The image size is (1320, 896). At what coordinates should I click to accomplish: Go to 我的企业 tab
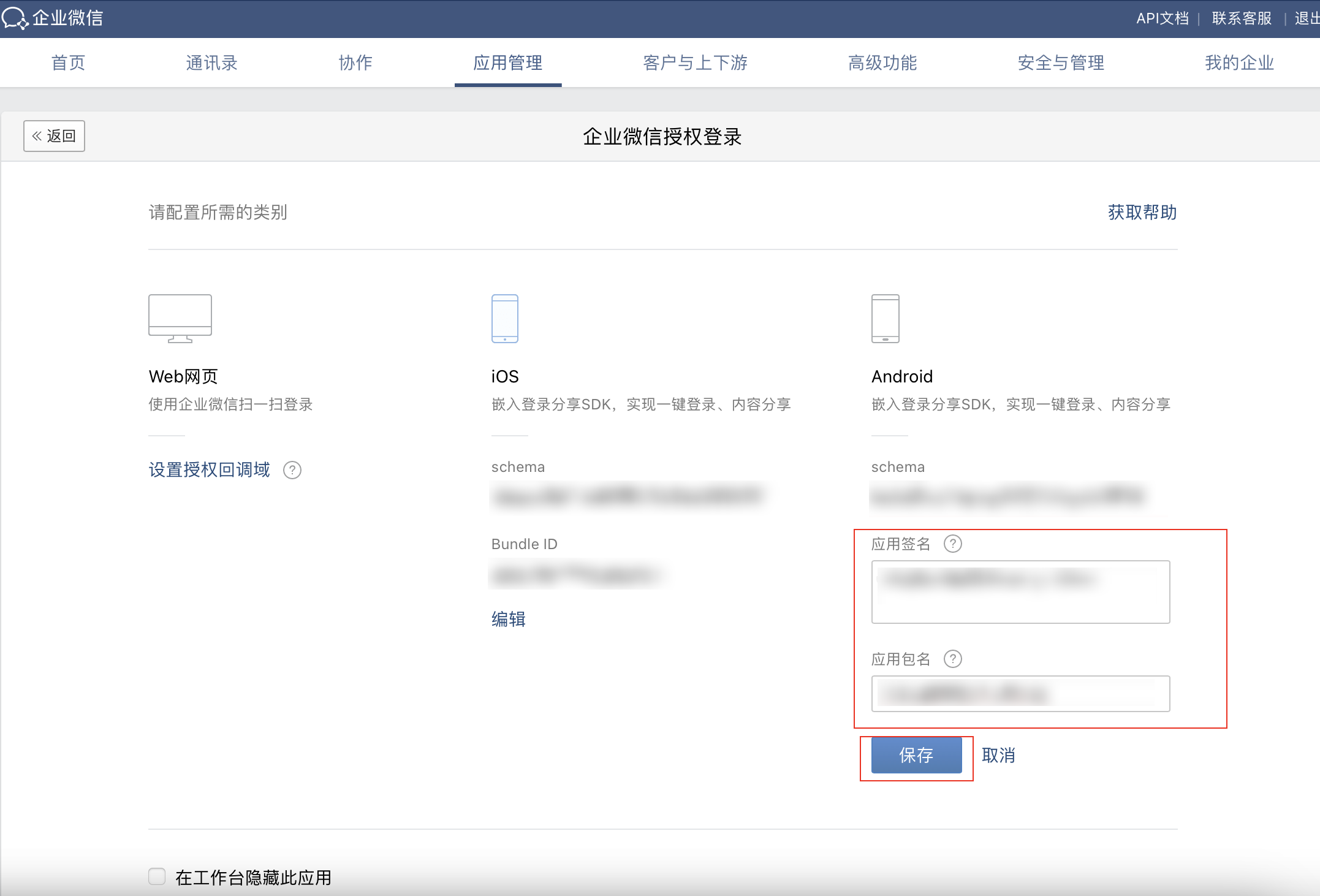[1239, 63]
